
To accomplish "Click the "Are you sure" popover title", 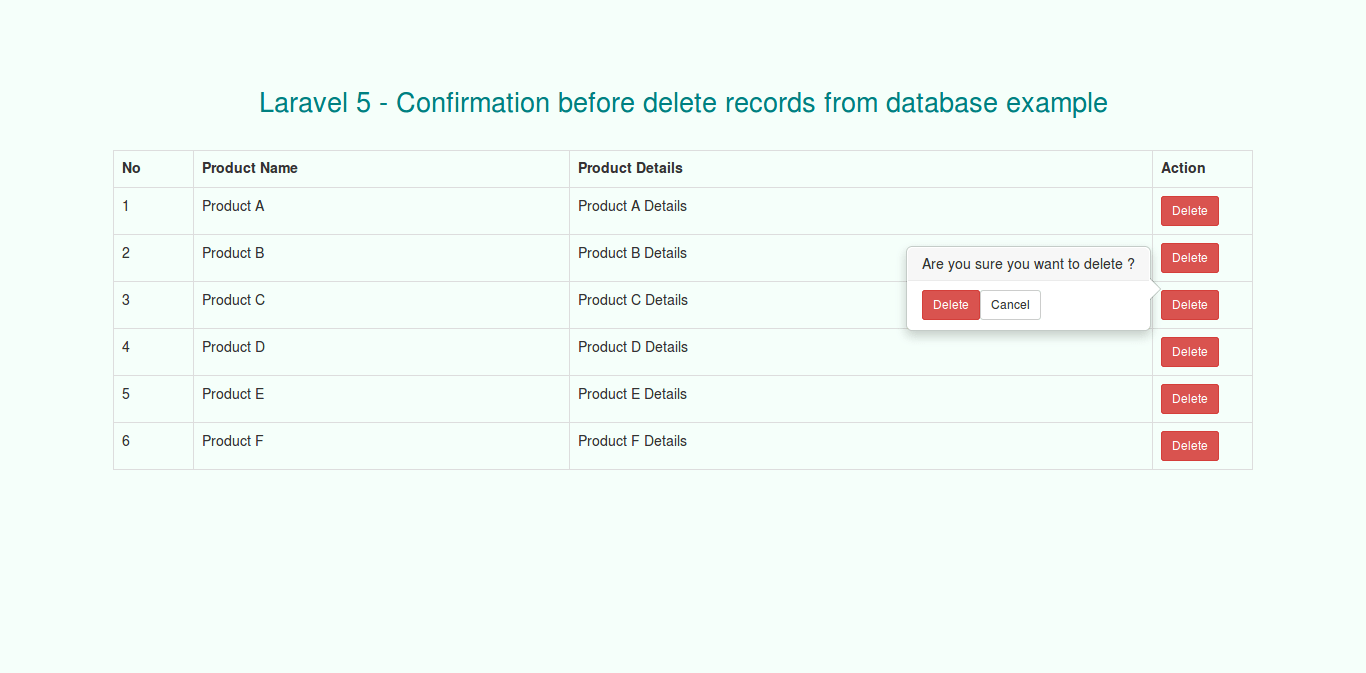I will (x=1028, y=264).
